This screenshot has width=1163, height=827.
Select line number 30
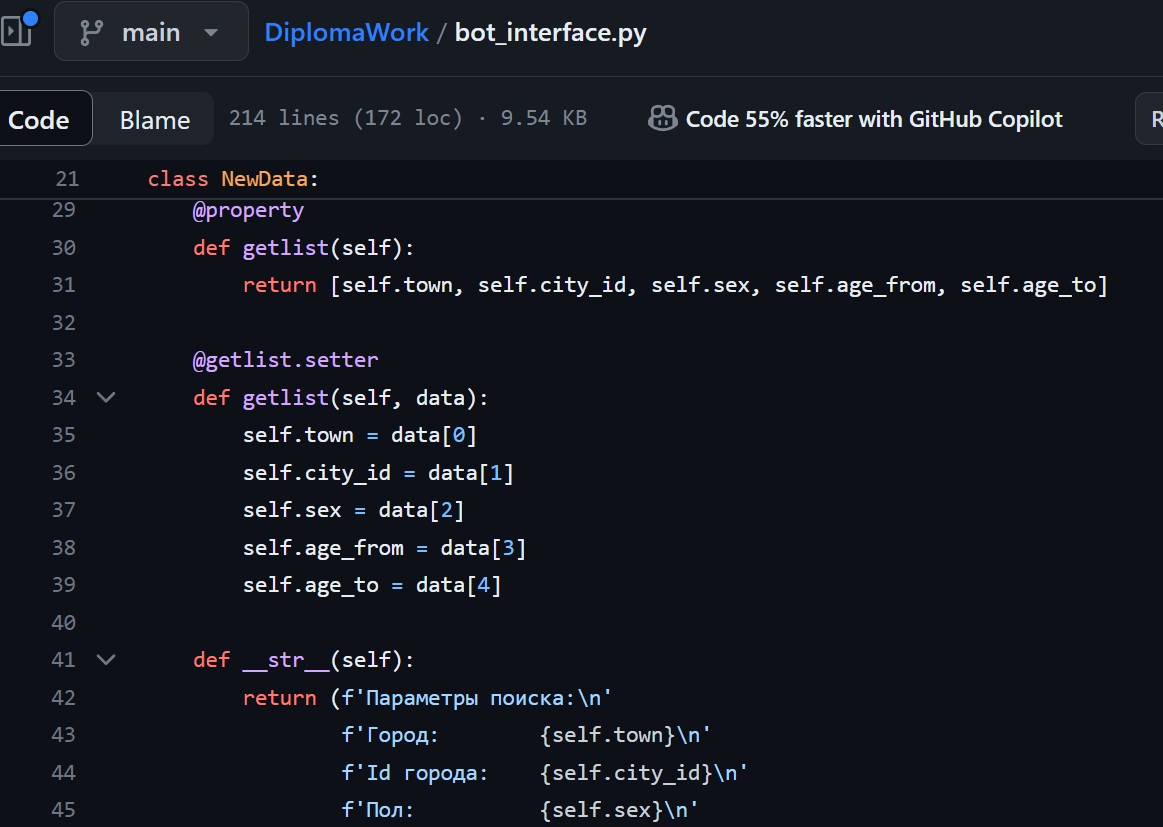pyautogui.click(x=64, y=247)
